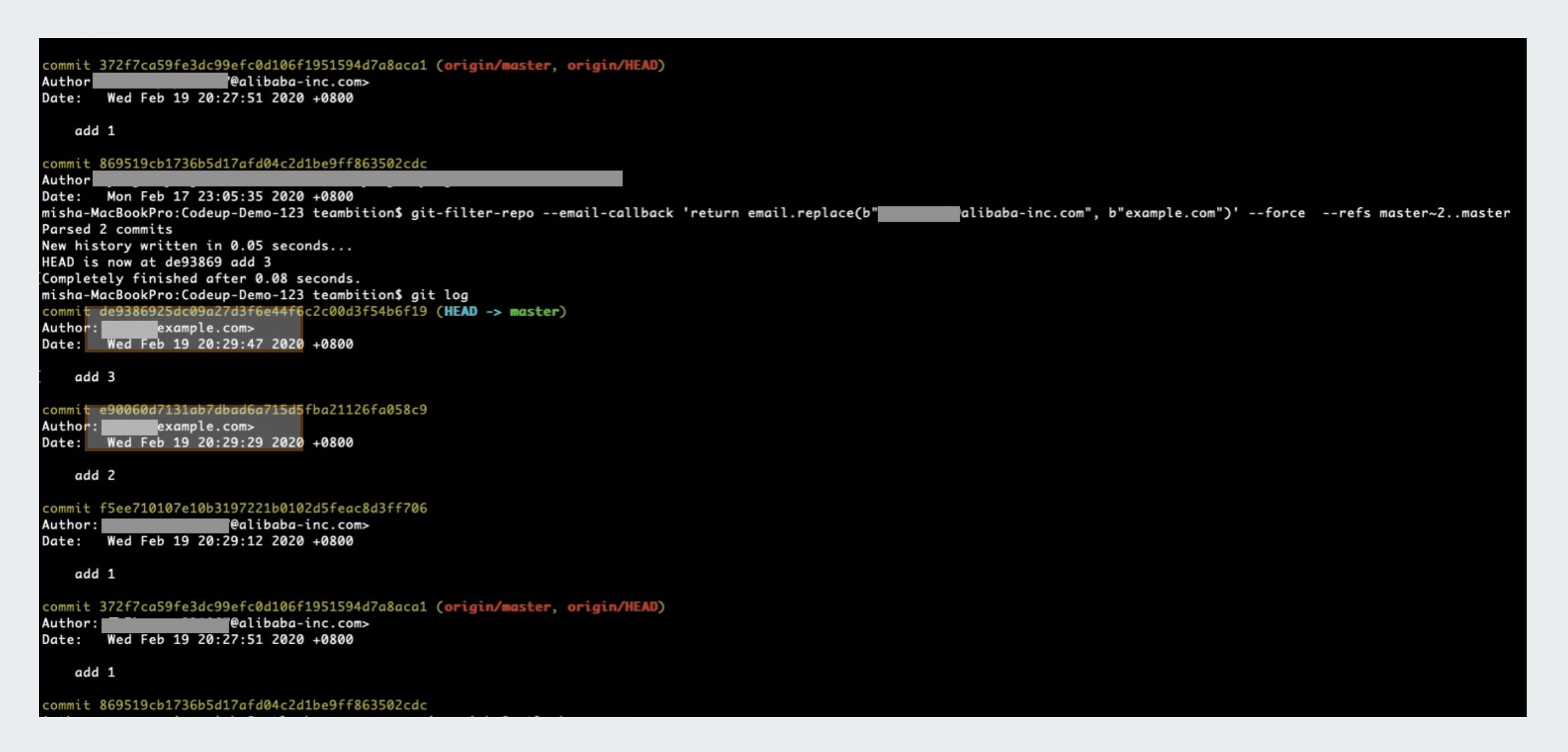The height and width of the screenshot is (752, 1568).
Task: Click 'New history written in 0.05 seconds' line
Action: click(197, 246)
